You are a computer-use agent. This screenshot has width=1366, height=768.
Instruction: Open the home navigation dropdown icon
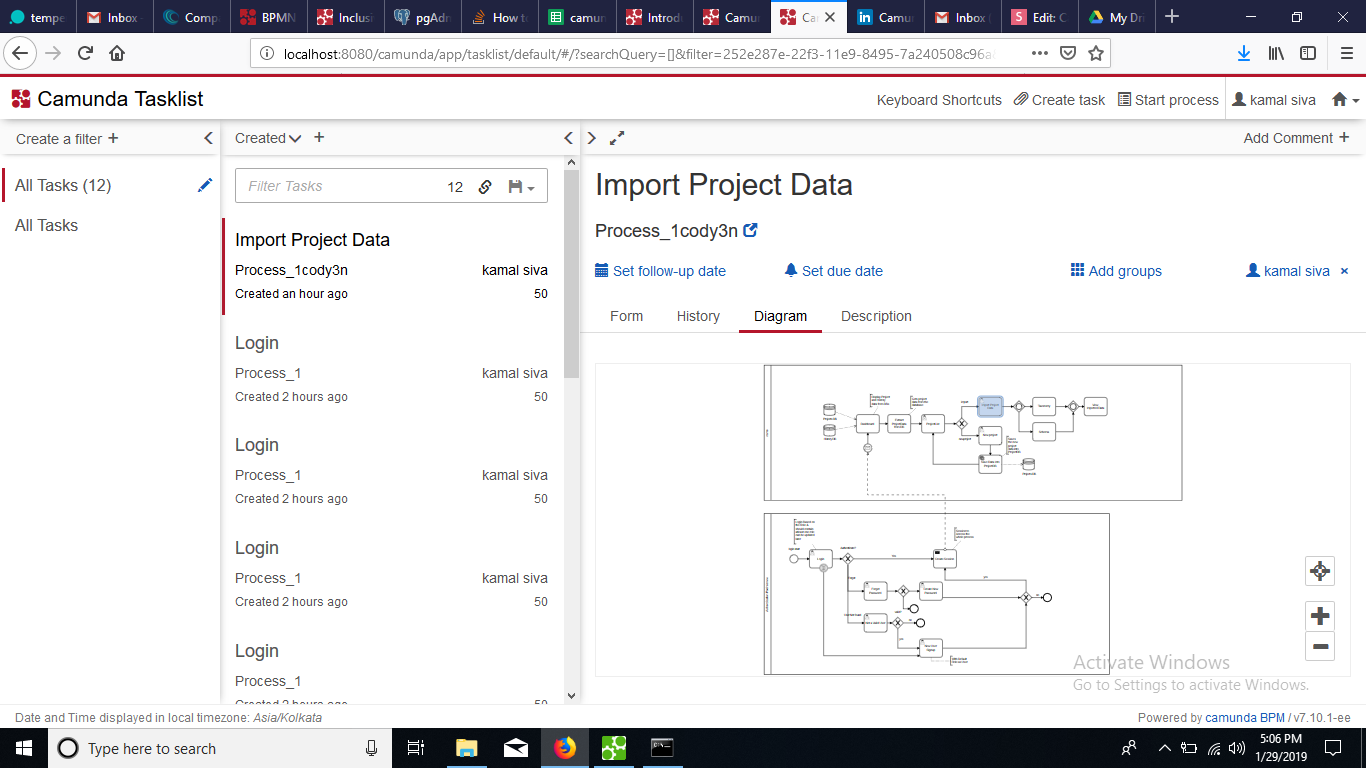[x=1346, y=100]
